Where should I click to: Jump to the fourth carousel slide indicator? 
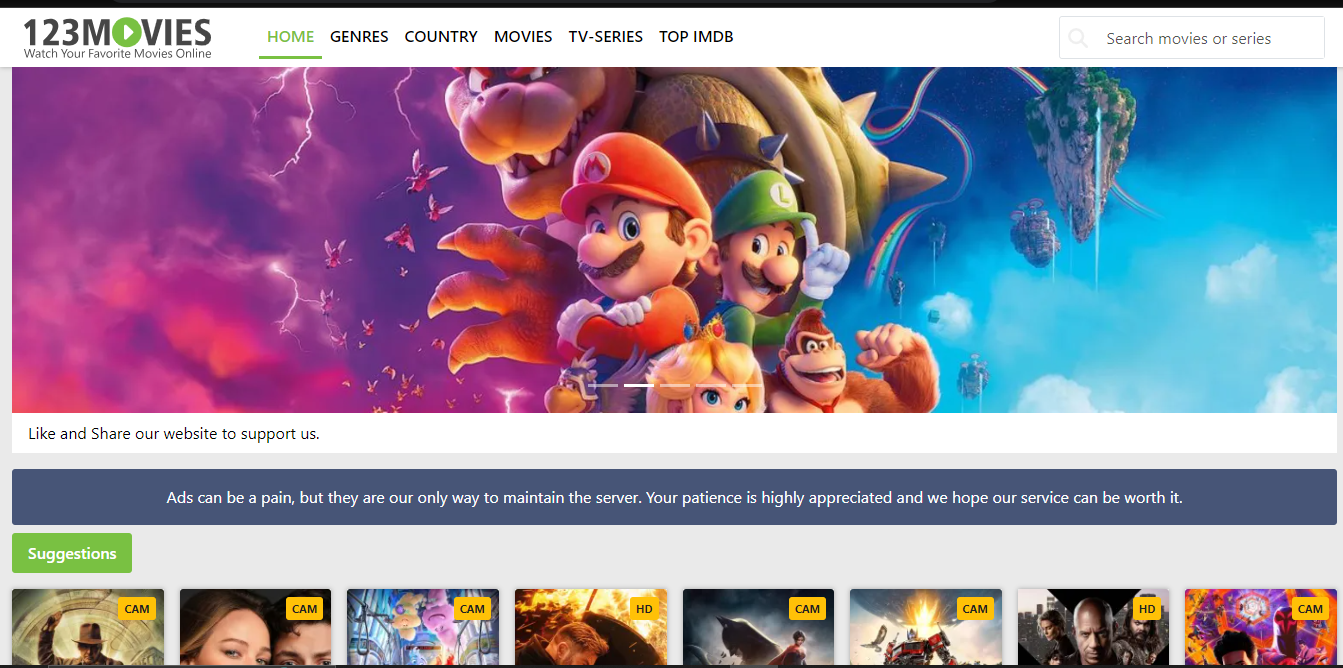pyautogui.click(x=711, y=385)
